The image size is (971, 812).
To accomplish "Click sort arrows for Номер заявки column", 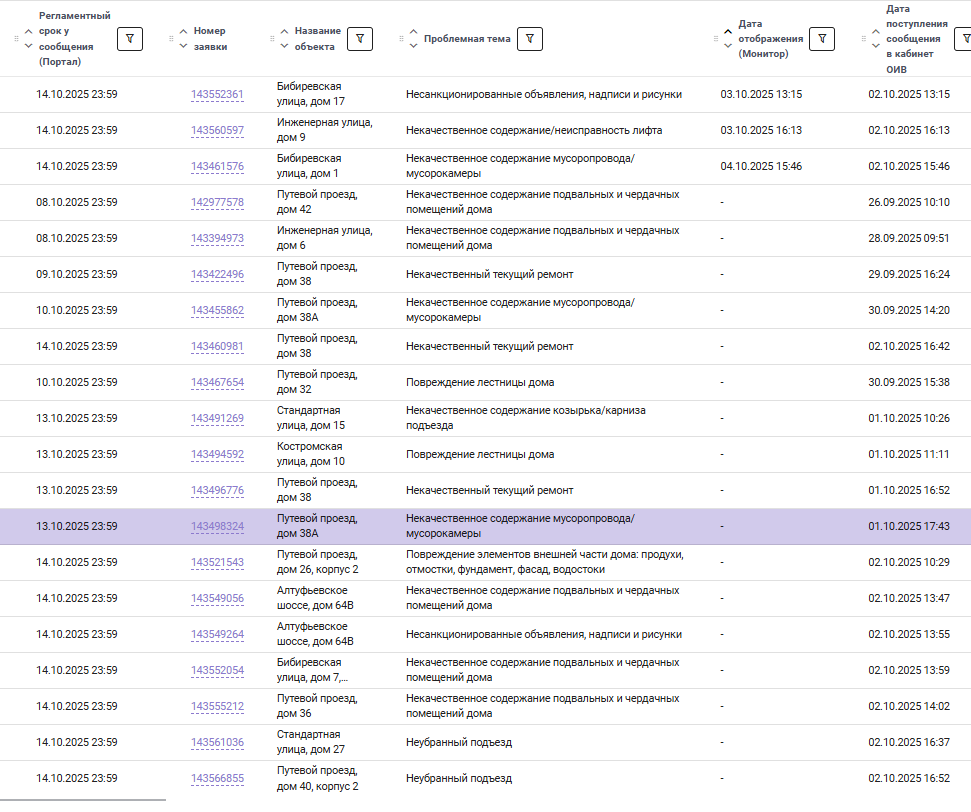I will point(183,39).
